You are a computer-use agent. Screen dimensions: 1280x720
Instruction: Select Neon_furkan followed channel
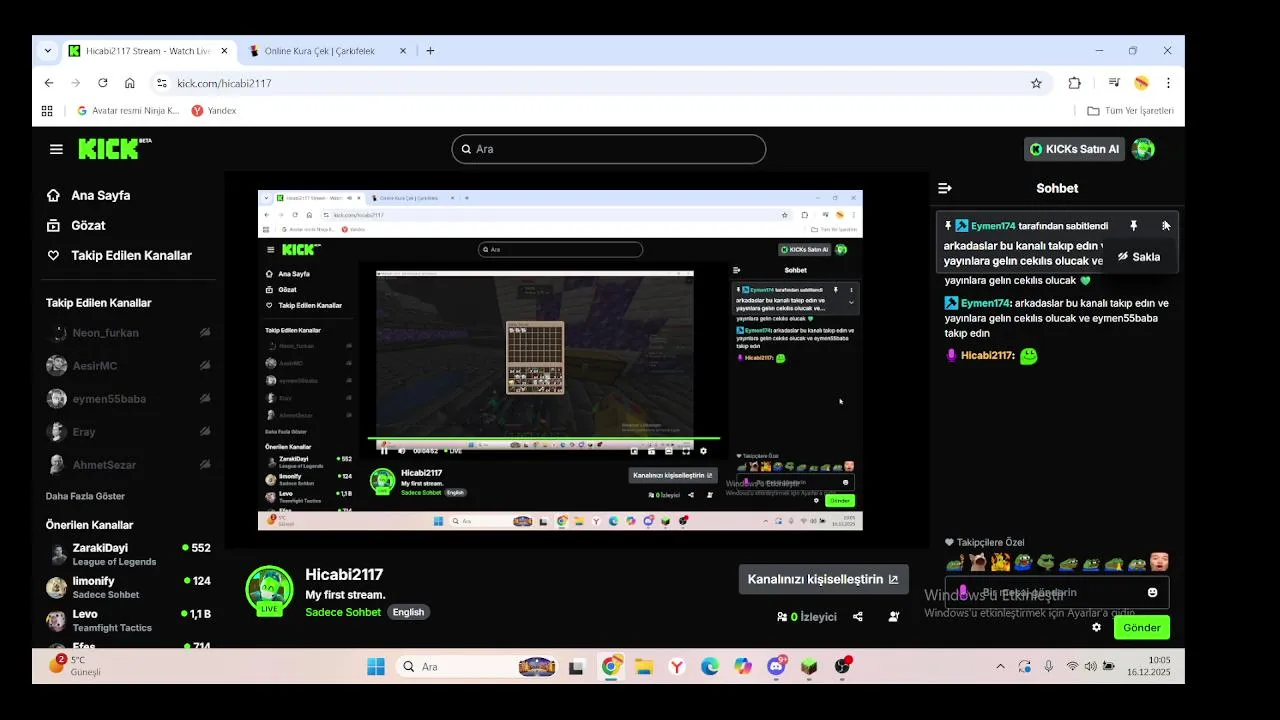coord(105,333)
